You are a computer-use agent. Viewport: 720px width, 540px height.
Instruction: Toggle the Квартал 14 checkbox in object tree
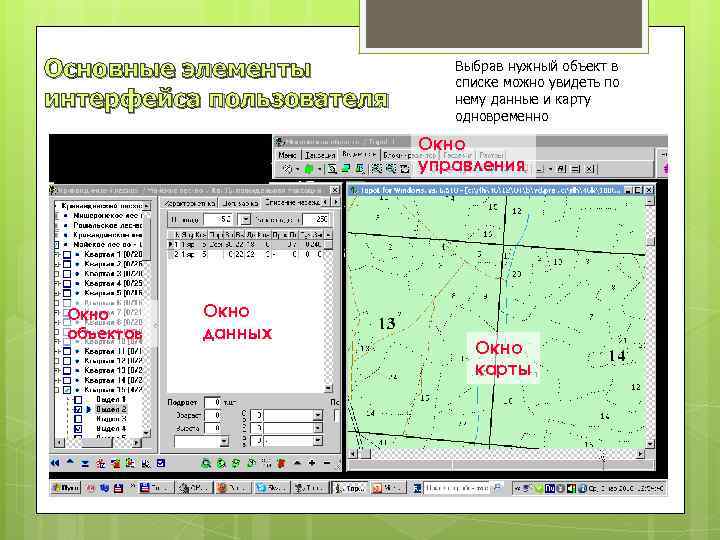tap(67, 380)
